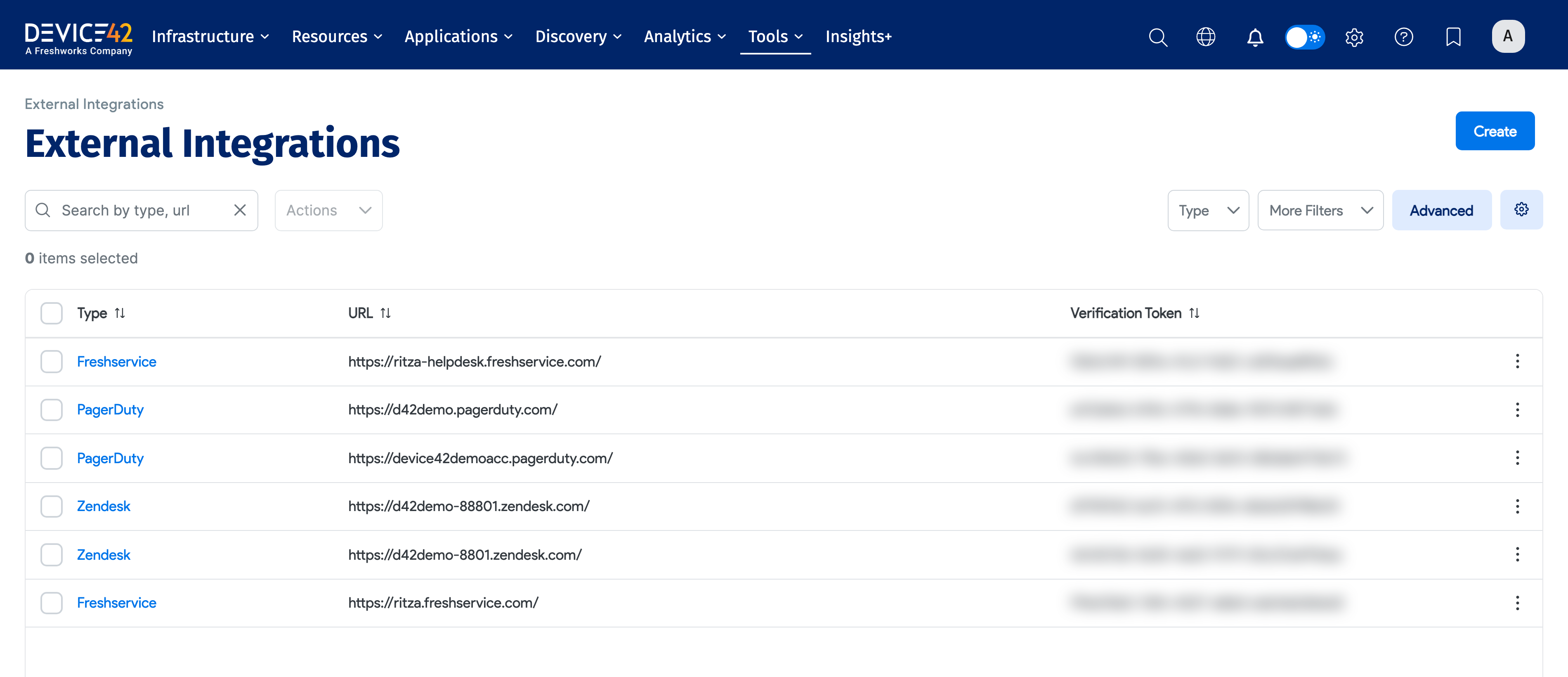This screenshot has width=1568, height=677.
Task: Toggle the select-all header checkbox
Action: click(x=52, y=313)
